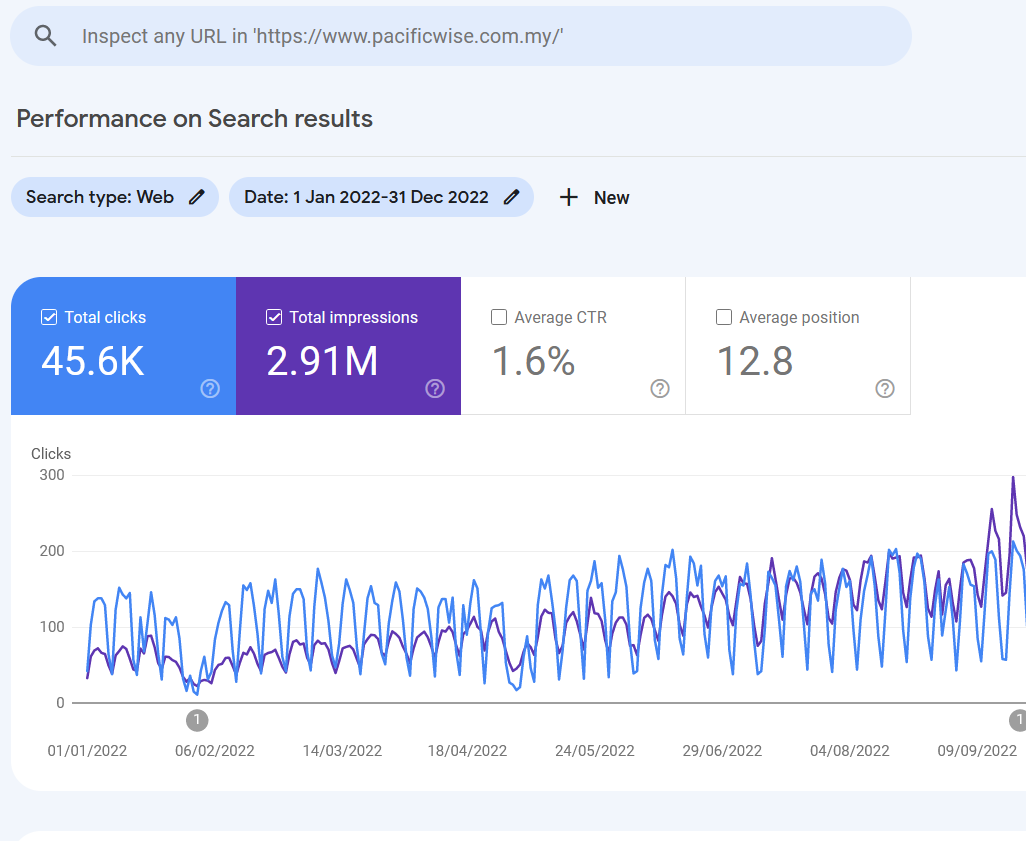Screen dimensions: 1026x841
Task: Uncheck the Total impressions checkbox
Action: tap(274, 317)
